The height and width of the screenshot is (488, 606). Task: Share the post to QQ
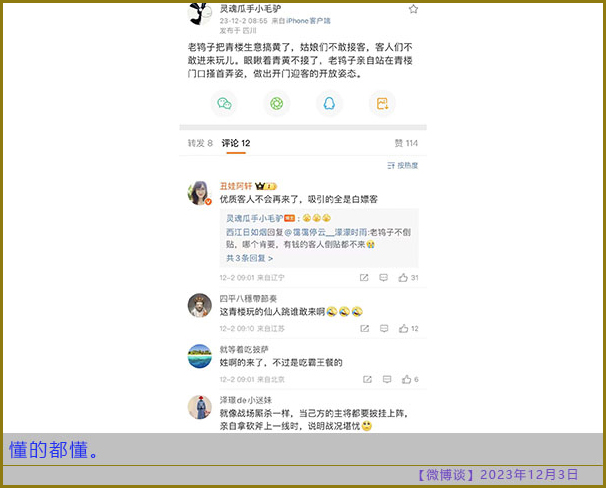tap(329, 104)
